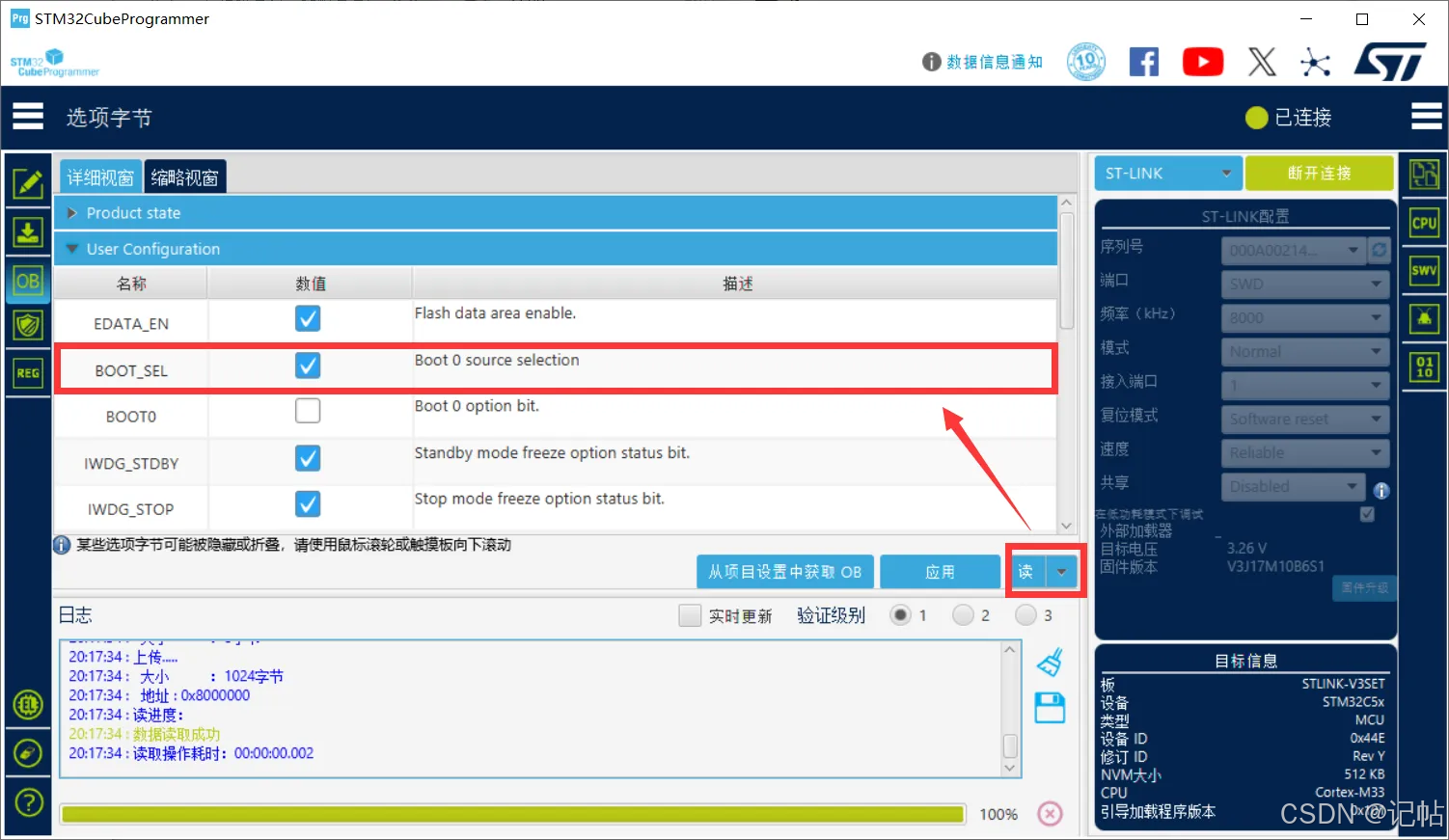Click the 应用 apply button
Screen dimensions: 1449x840
click(x=941, y=572)
